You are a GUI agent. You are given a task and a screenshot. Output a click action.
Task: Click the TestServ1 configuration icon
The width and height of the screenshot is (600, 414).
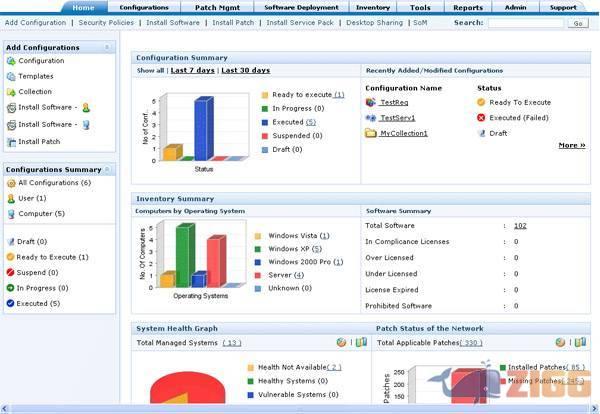370,118
